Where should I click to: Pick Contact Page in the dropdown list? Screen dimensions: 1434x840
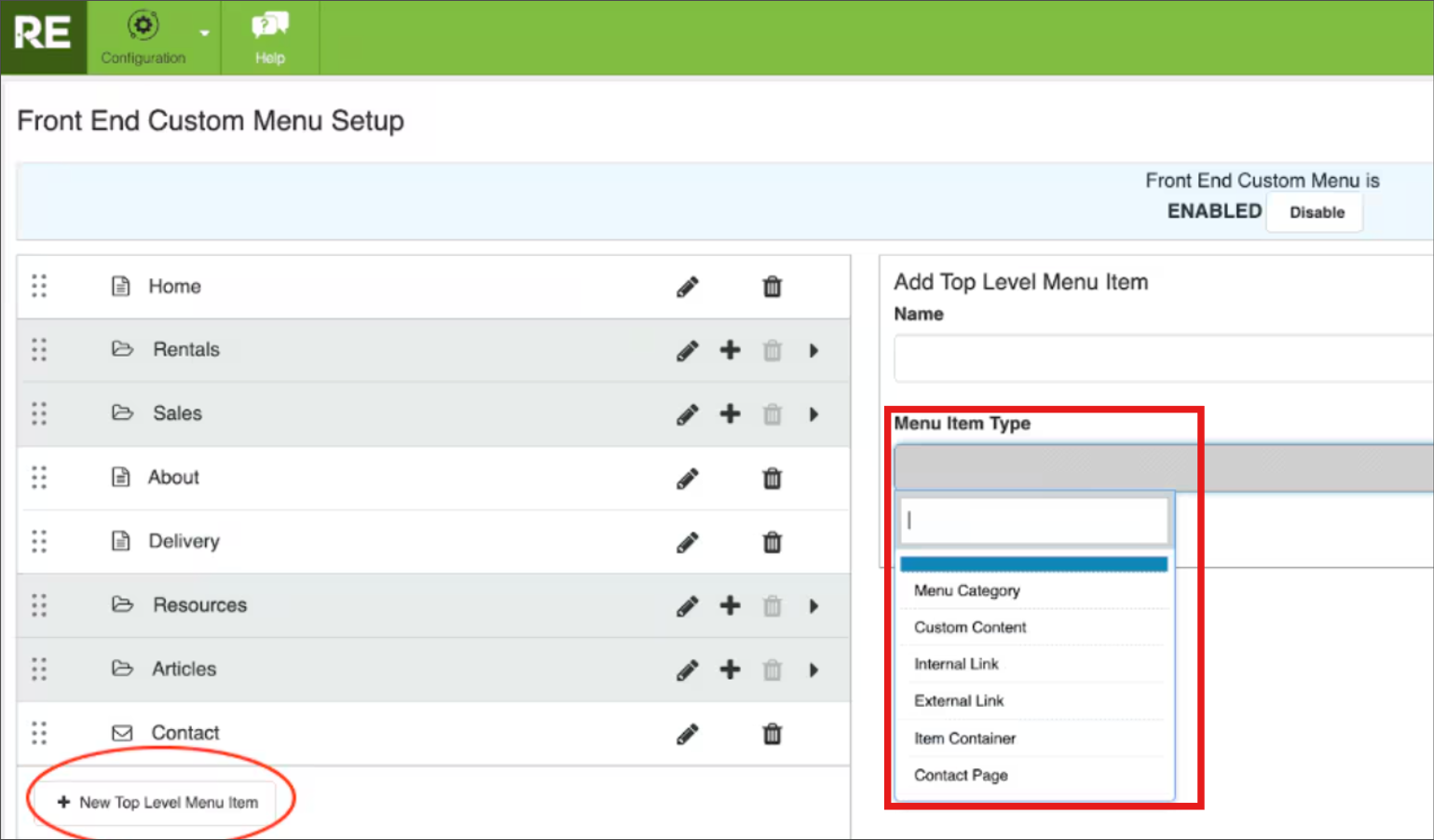[x=960, y=775]
